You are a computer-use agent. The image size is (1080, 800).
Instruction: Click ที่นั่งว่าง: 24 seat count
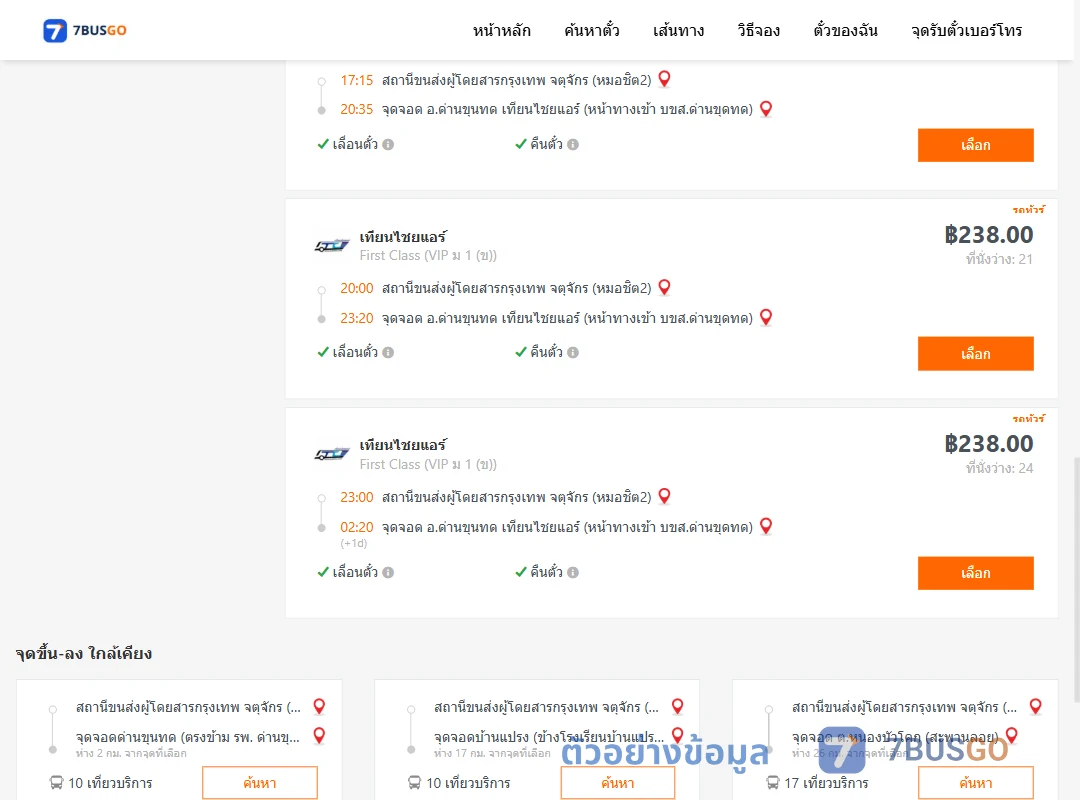999,468
